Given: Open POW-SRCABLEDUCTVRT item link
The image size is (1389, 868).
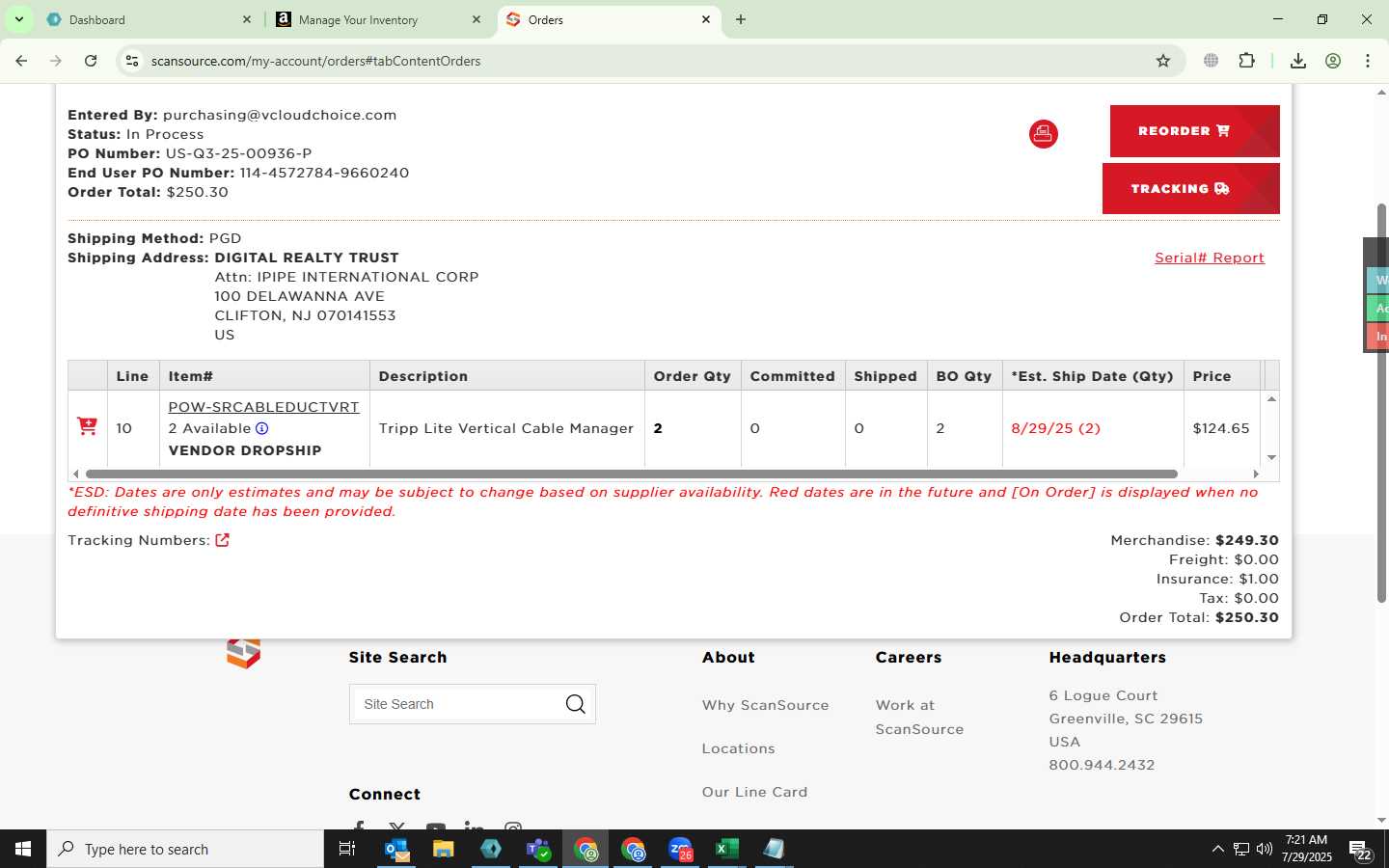Looking at the screenshot, I should [263, 407].
